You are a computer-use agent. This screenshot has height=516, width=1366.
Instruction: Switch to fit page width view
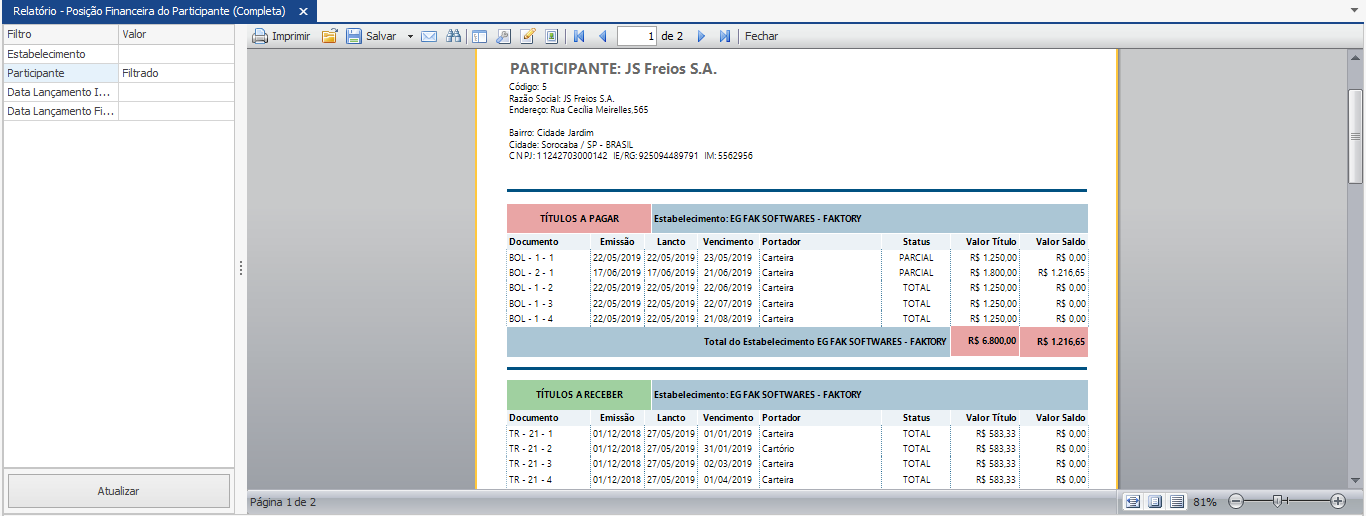1131,501
